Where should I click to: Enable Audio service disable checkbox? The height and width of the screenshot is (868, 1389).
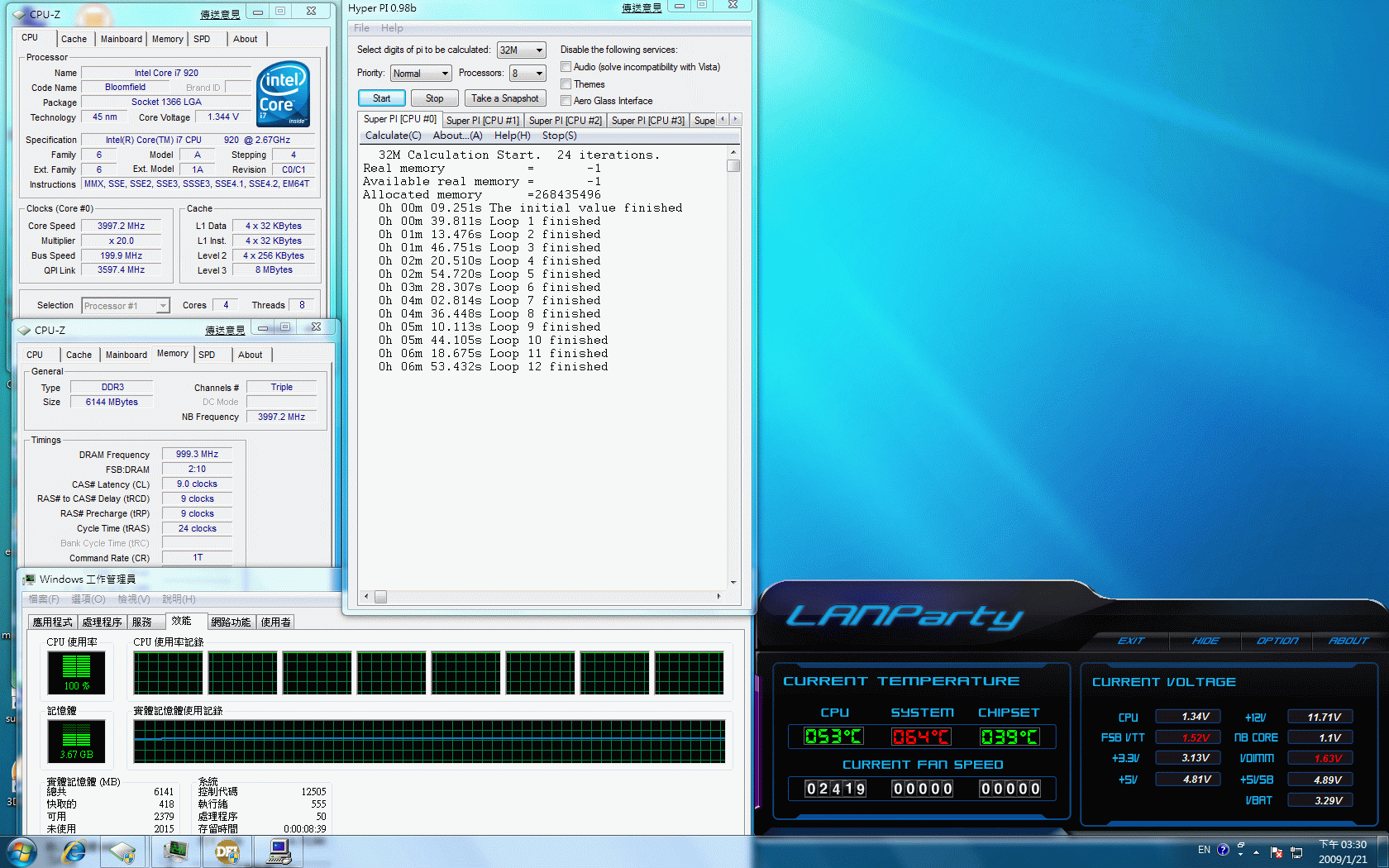coord(566,67)
